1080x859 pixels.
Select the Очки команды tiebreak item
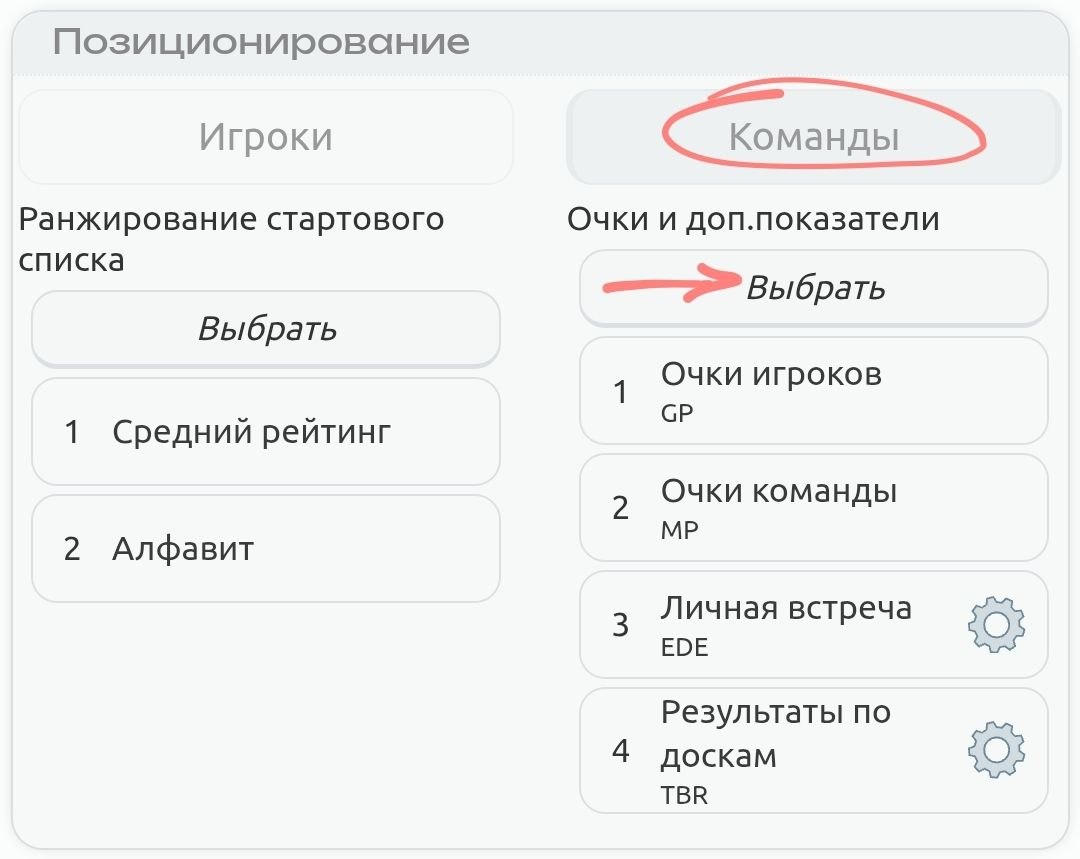778,492
